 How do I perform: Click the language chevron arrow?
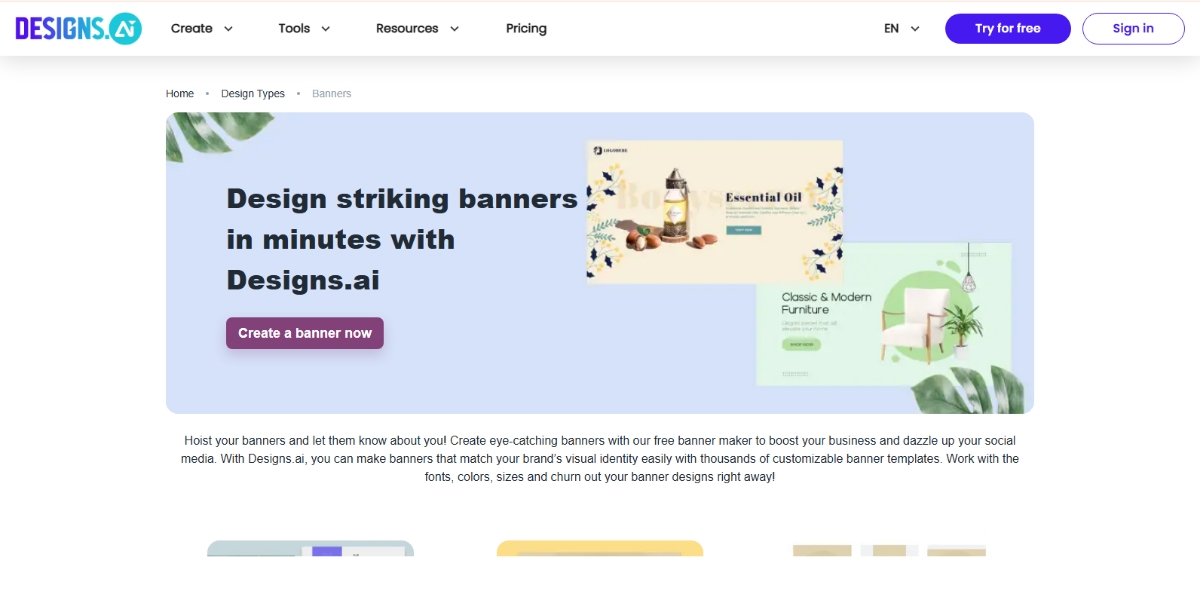915,29
